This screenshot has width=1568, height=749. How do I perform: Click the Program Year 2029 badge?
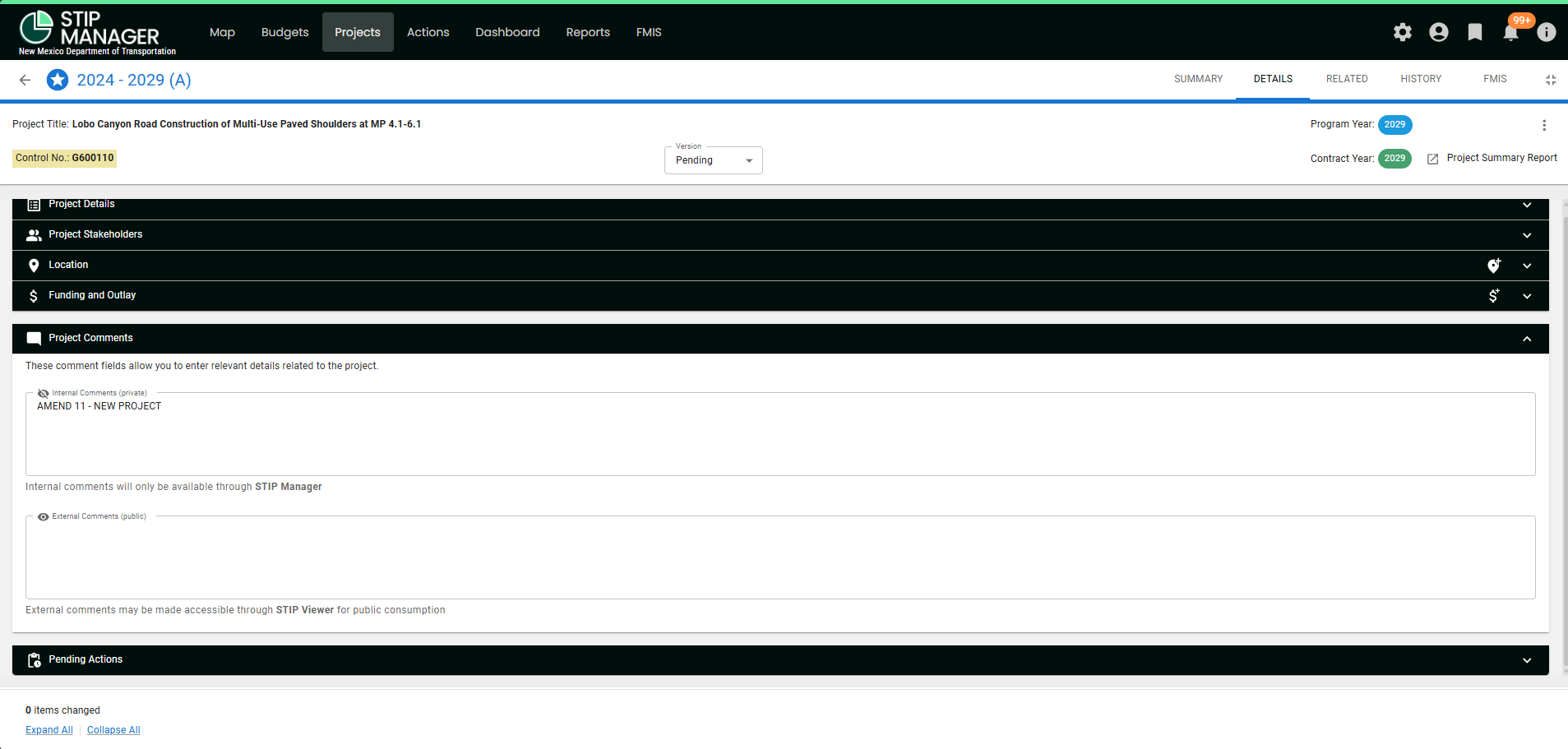[x=1395, y=125]
